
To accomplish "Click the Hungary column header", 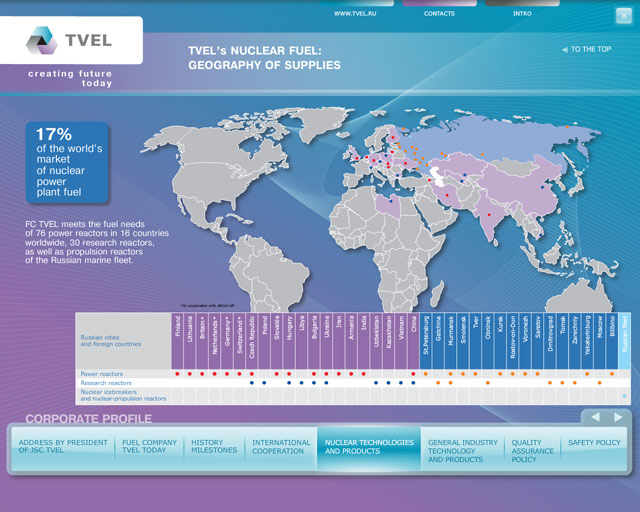I will (289, 341).
